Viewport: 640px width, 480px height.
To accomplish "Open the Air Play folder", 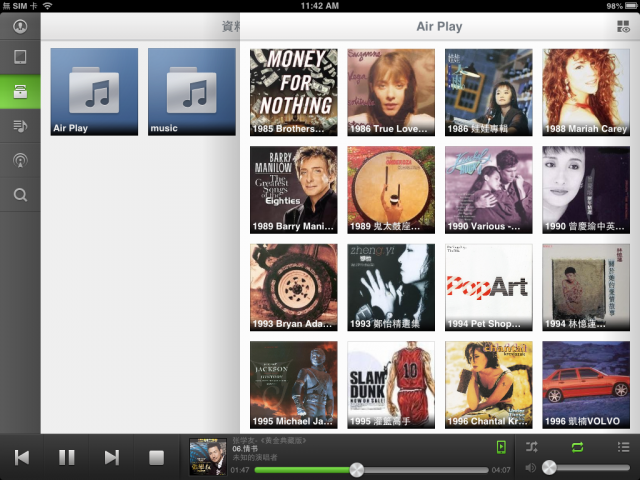I will 94,92.
